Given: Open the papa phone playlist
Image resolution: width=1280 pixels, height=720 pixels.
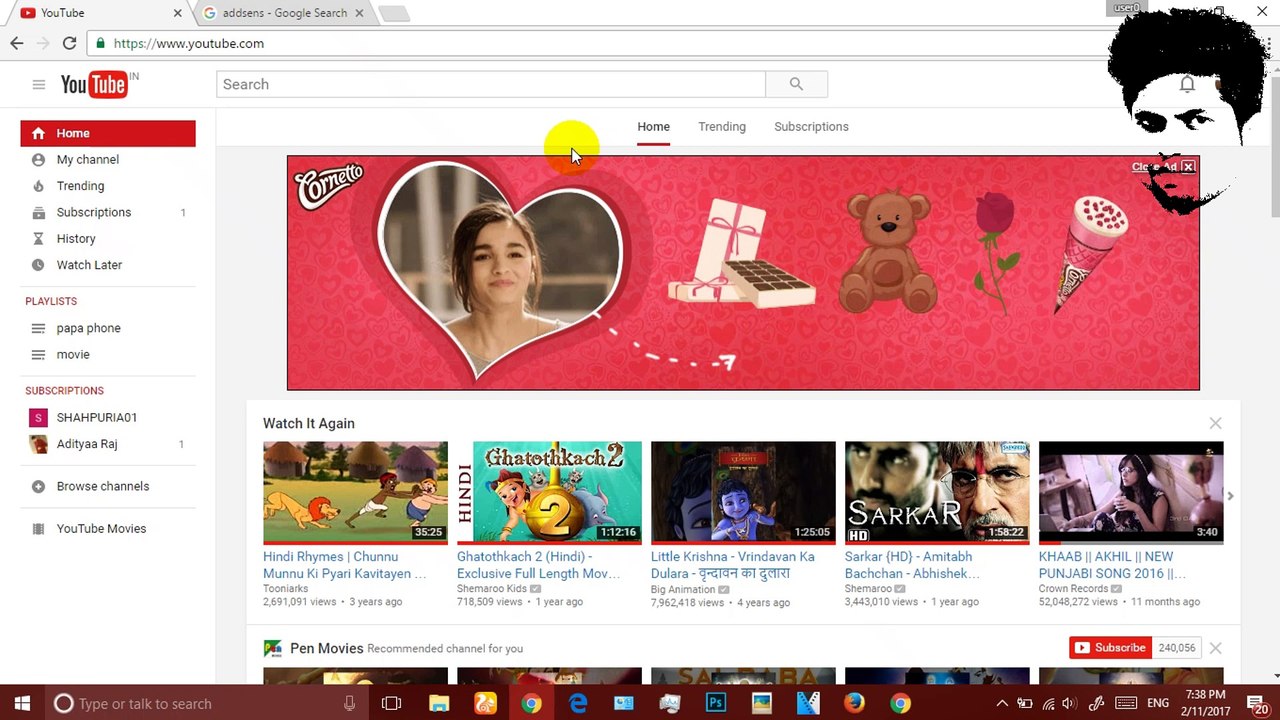Looking at the screenshot, I should click(88, 328).
